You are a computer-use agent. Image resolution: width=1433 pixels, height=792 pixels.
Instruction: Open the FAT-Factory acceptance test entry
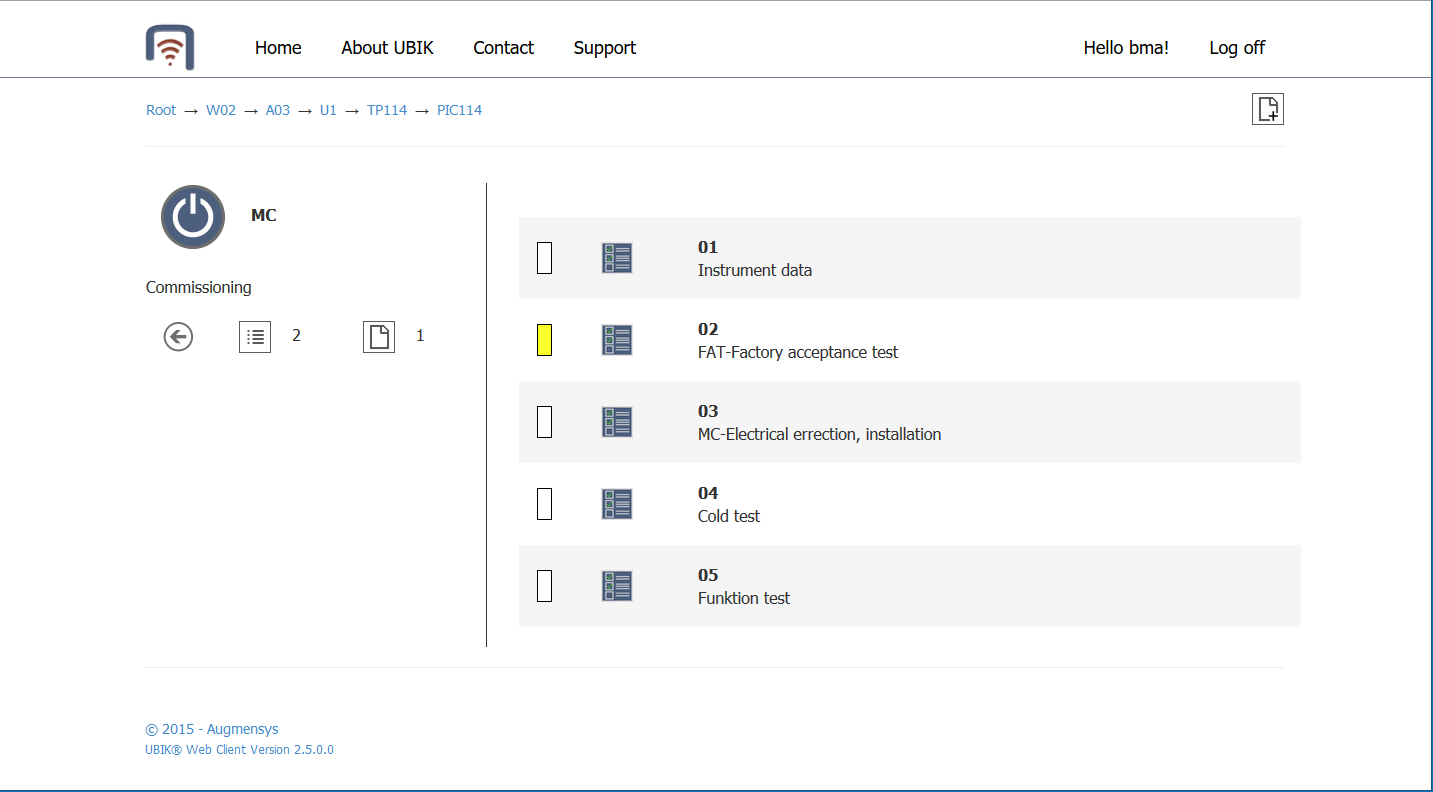pos(797,352)
